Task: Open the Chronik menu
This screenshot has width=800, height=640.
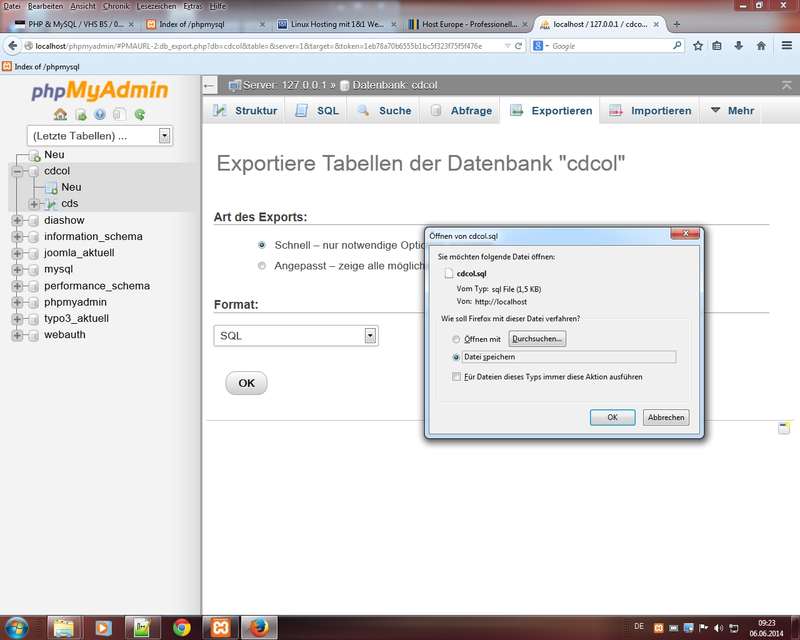Action: click(116, 6)
